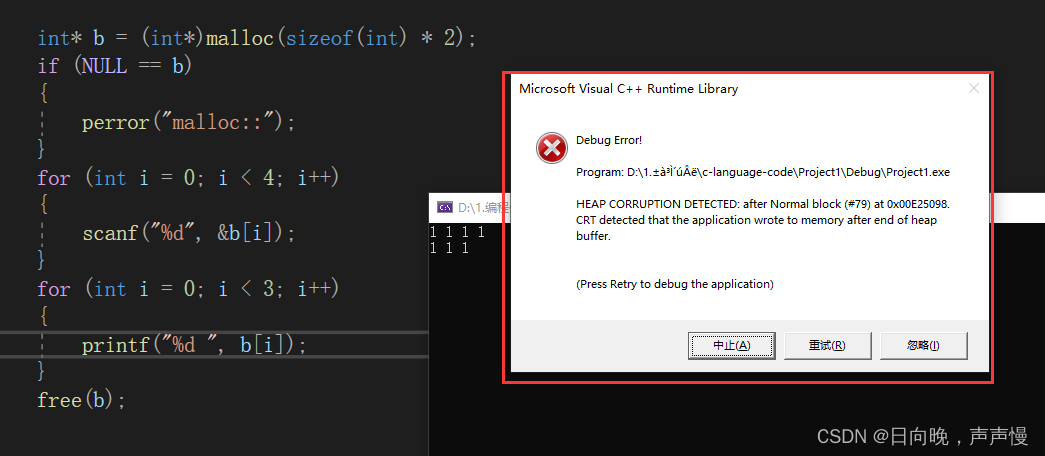
Task: Place cursor on the scanf code line
Action: [188, 233]
